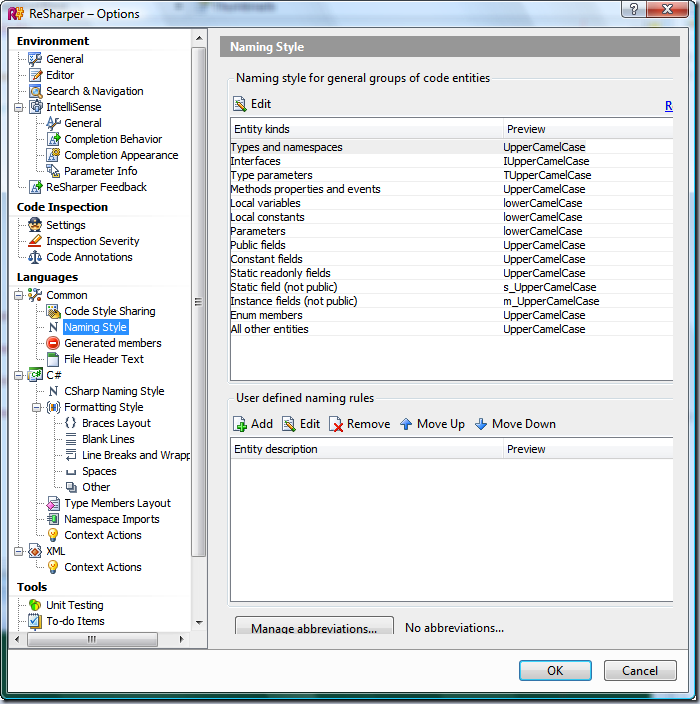Click the Entity description column header
The width and height of the screenshot is (700, 704).
(x=367, y=449)
